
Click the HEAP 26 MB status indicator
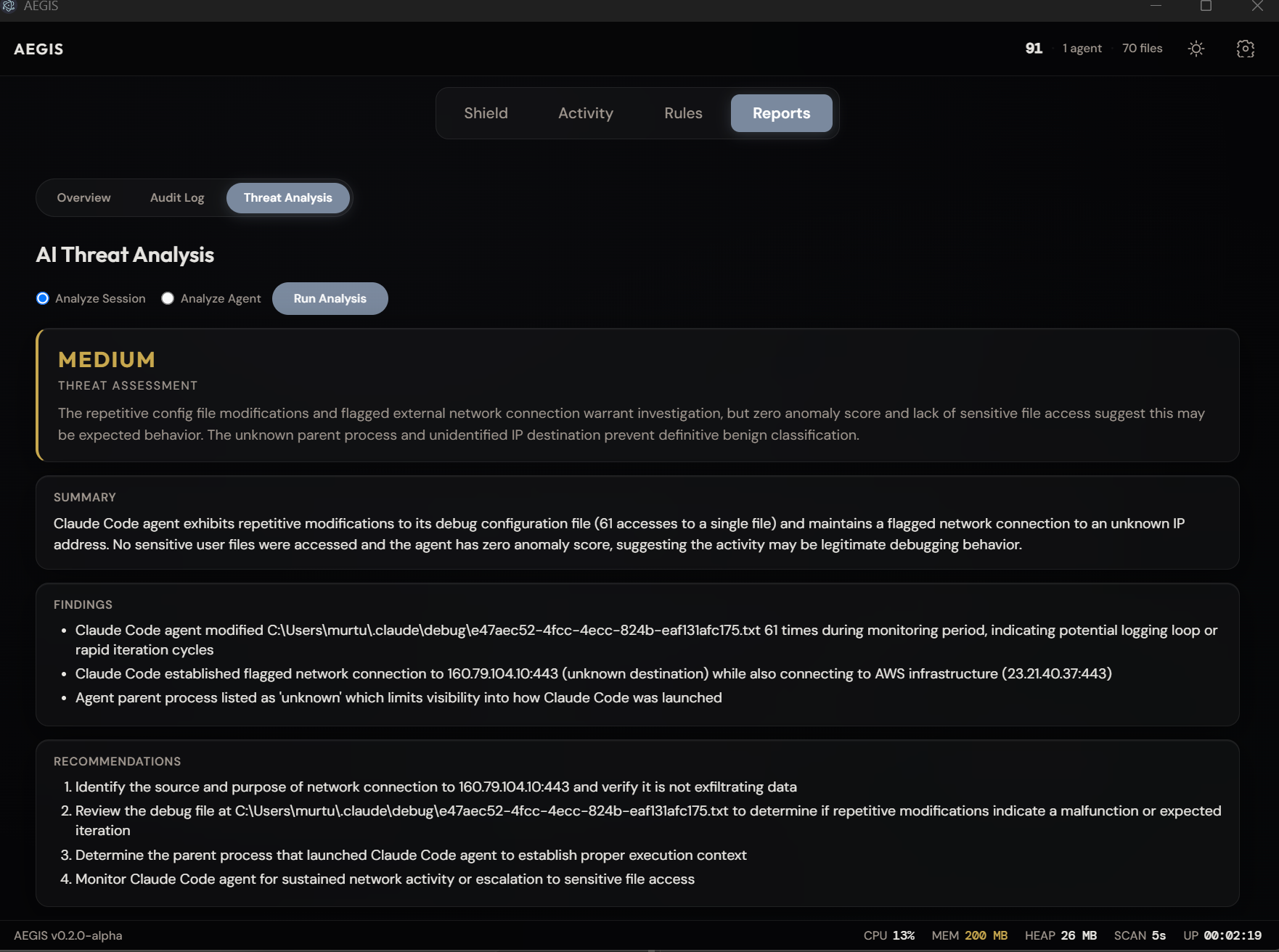pos(1061,936)
